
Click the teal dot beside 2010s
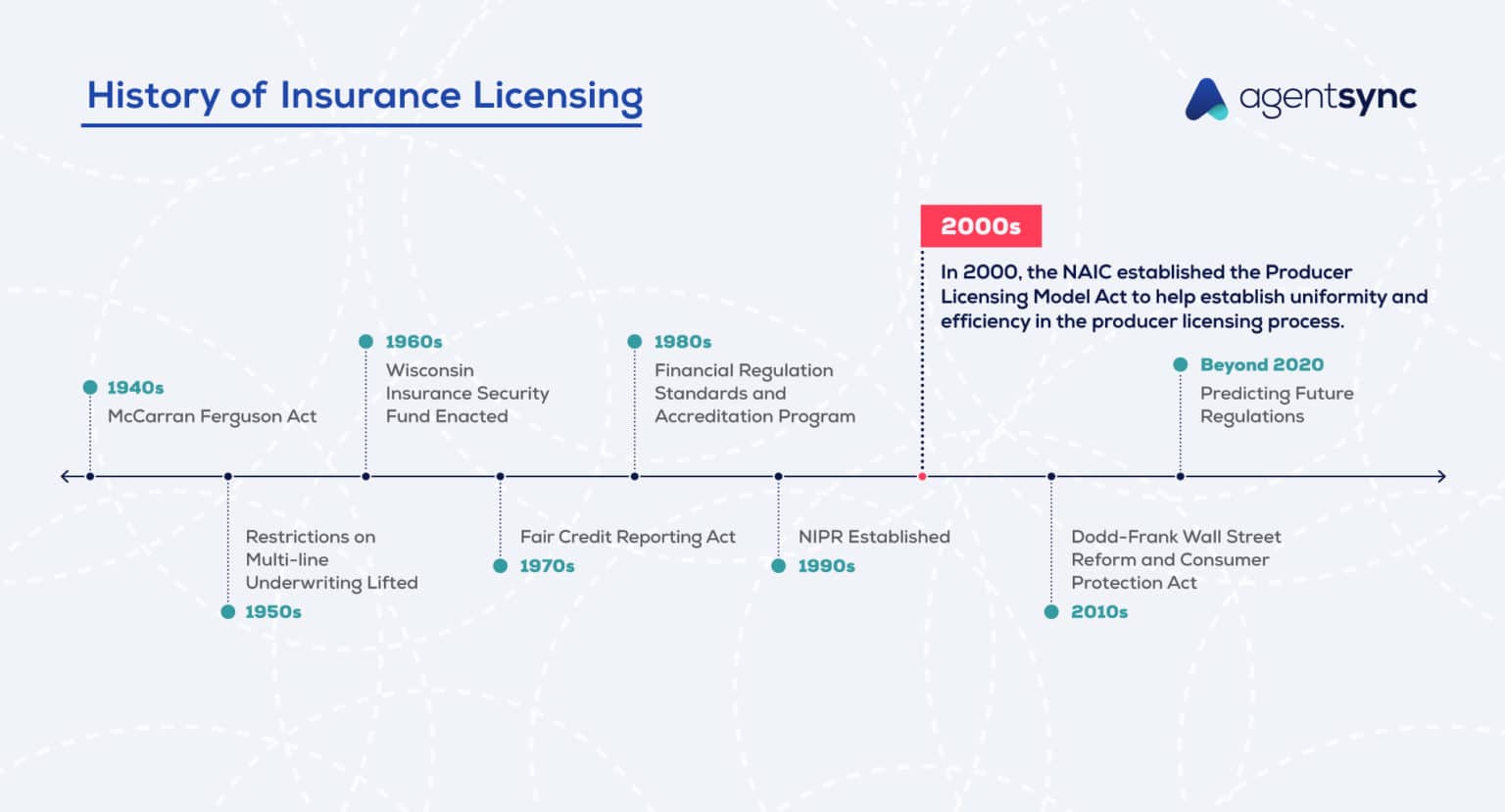coord(1050,611)
